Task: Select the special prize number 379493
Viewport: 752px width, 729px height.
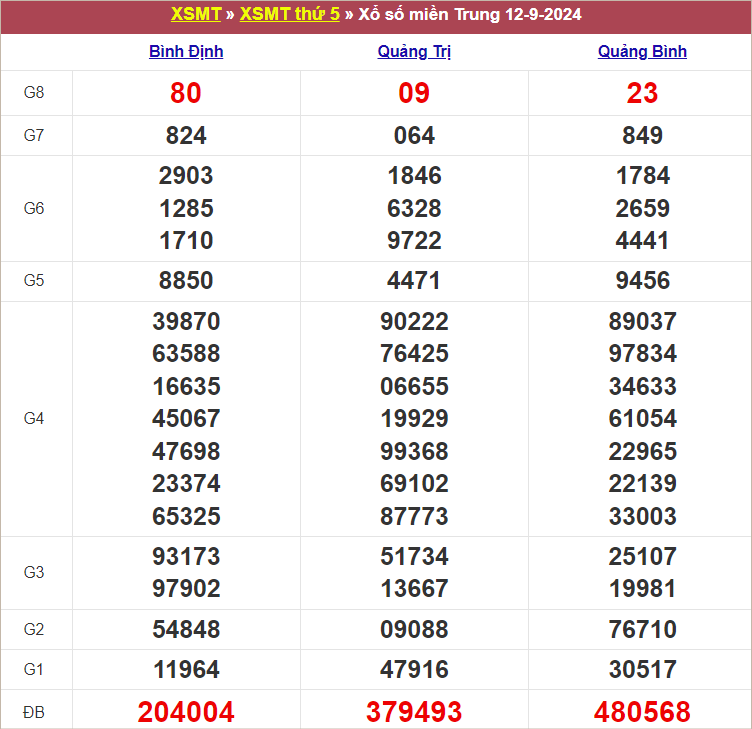Action: tap(414, 712)
